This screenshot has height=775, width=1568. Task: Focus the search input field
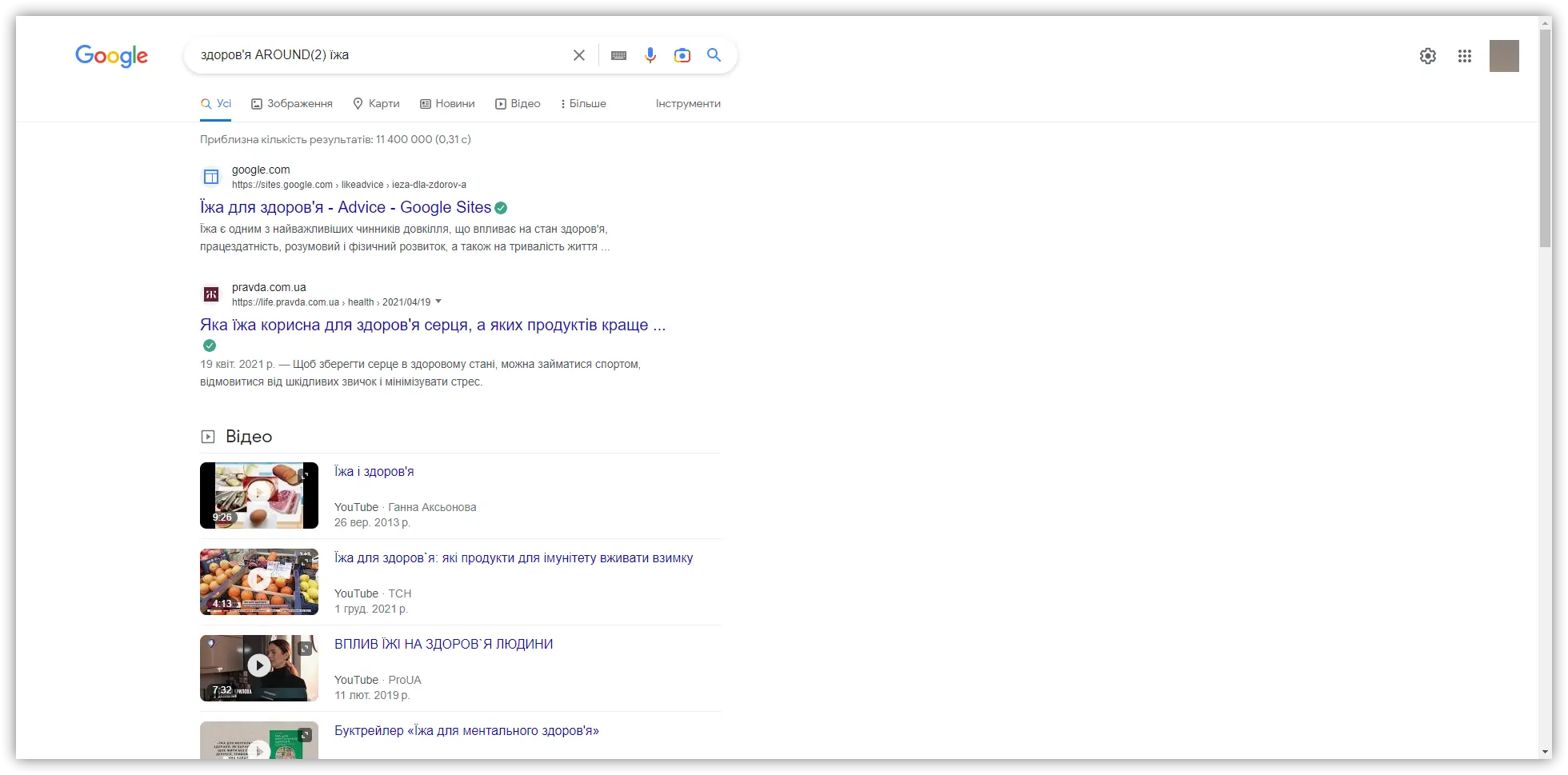point(380,55)
